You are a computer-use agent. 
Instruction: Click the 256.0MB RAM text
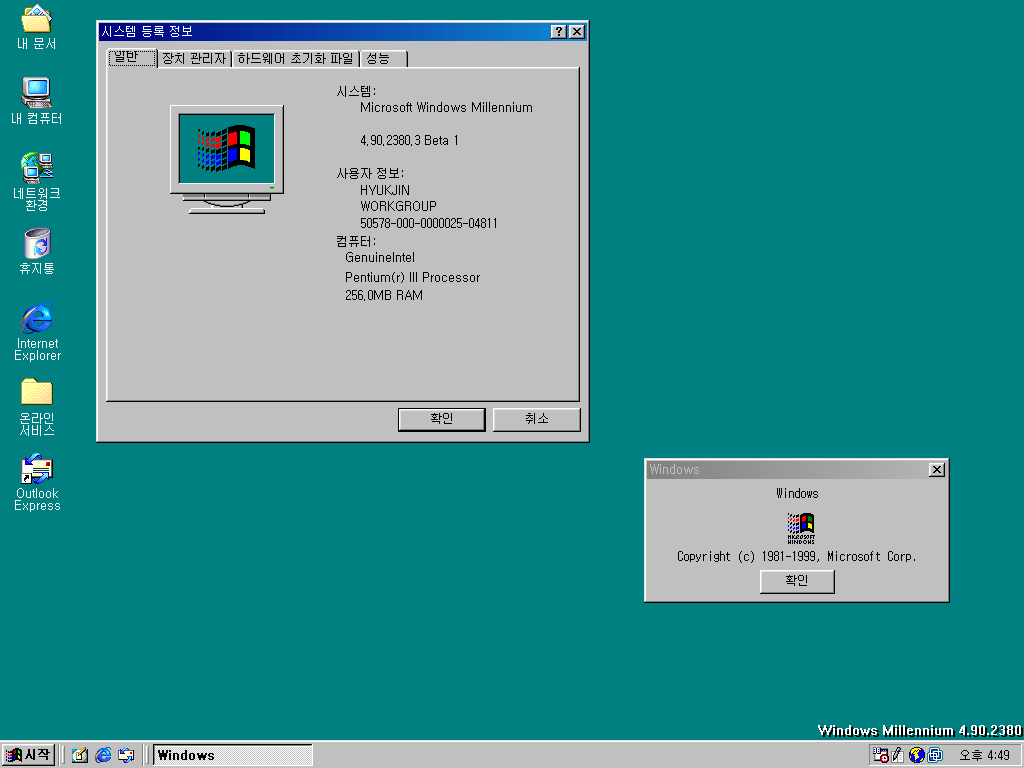[383, 295]
